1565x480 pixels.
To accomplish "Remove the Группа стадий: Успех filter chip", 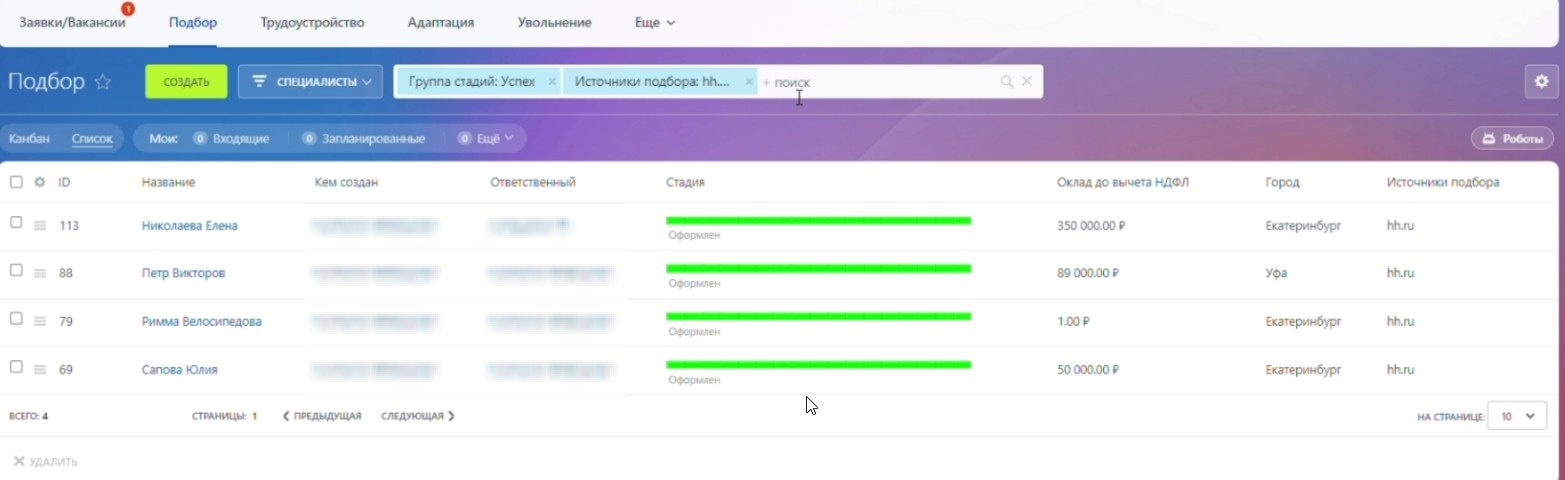I will tap(550, 82).
